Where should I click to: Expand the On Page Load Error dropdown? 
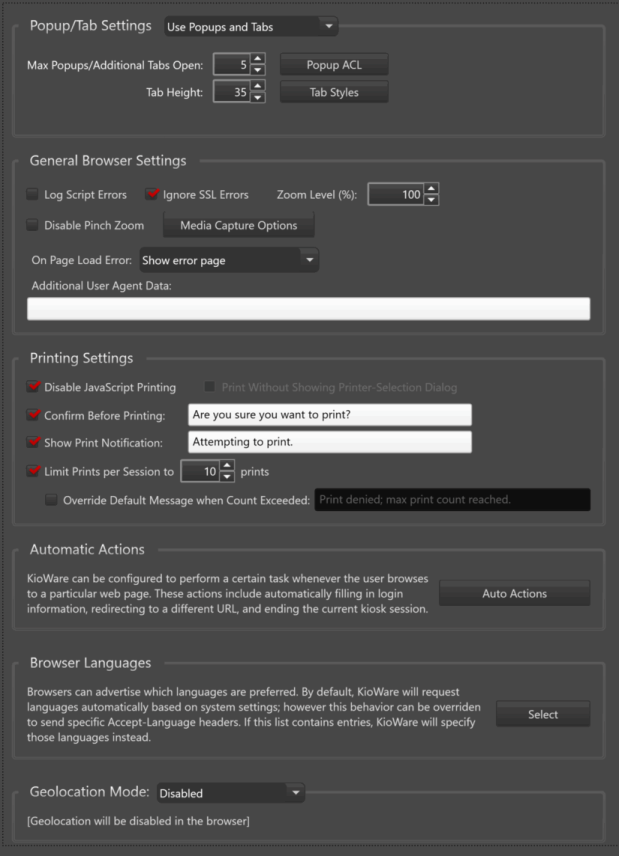click(x=229, y=260)
